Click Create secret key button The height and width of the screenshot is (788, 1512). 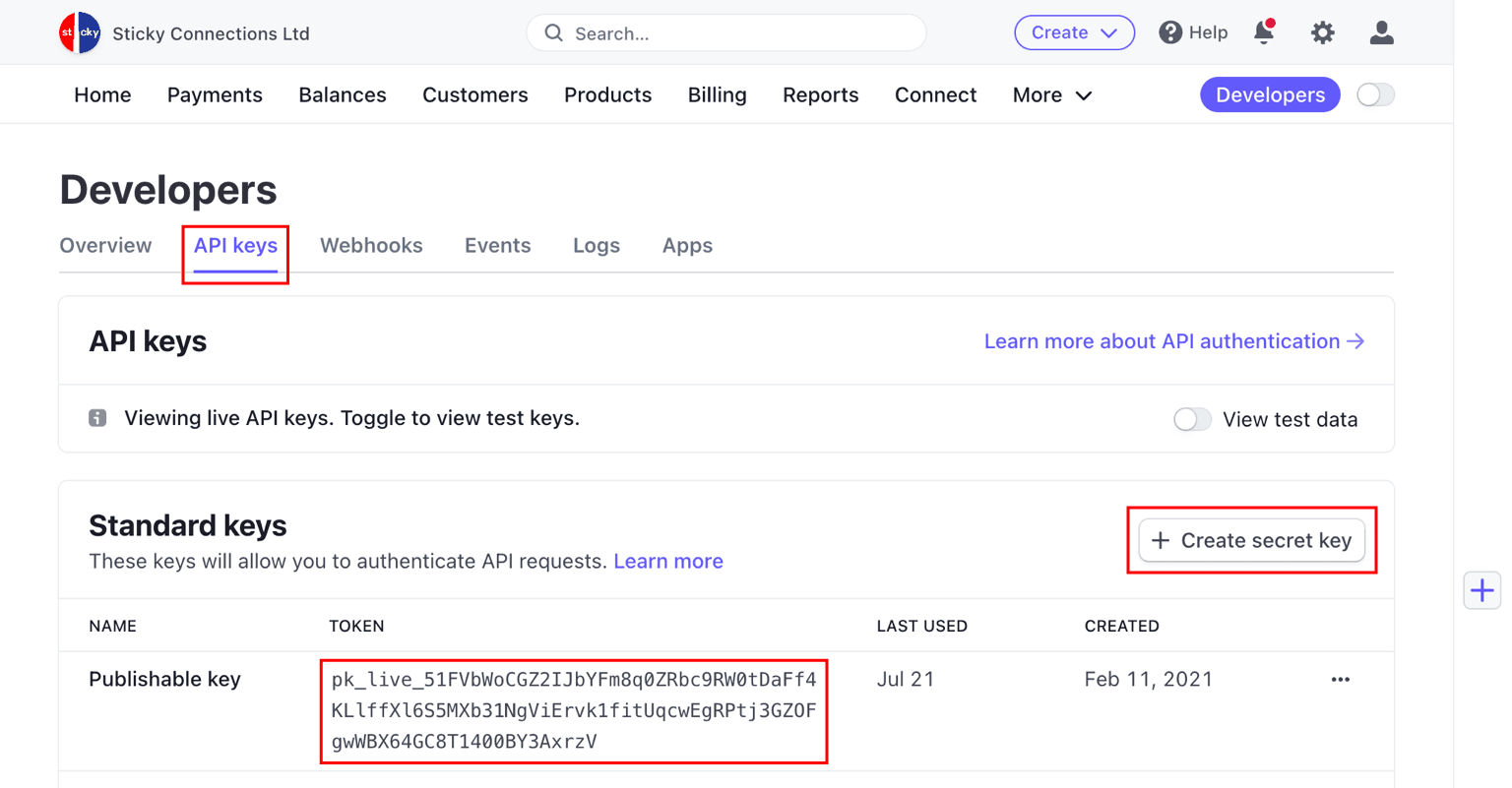(x=1252, y=540)
